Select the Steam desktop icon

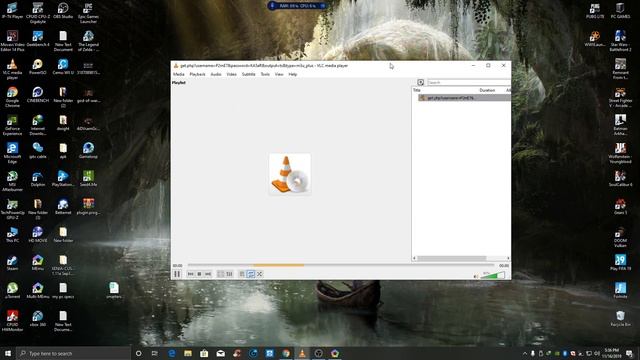(12, 262)
